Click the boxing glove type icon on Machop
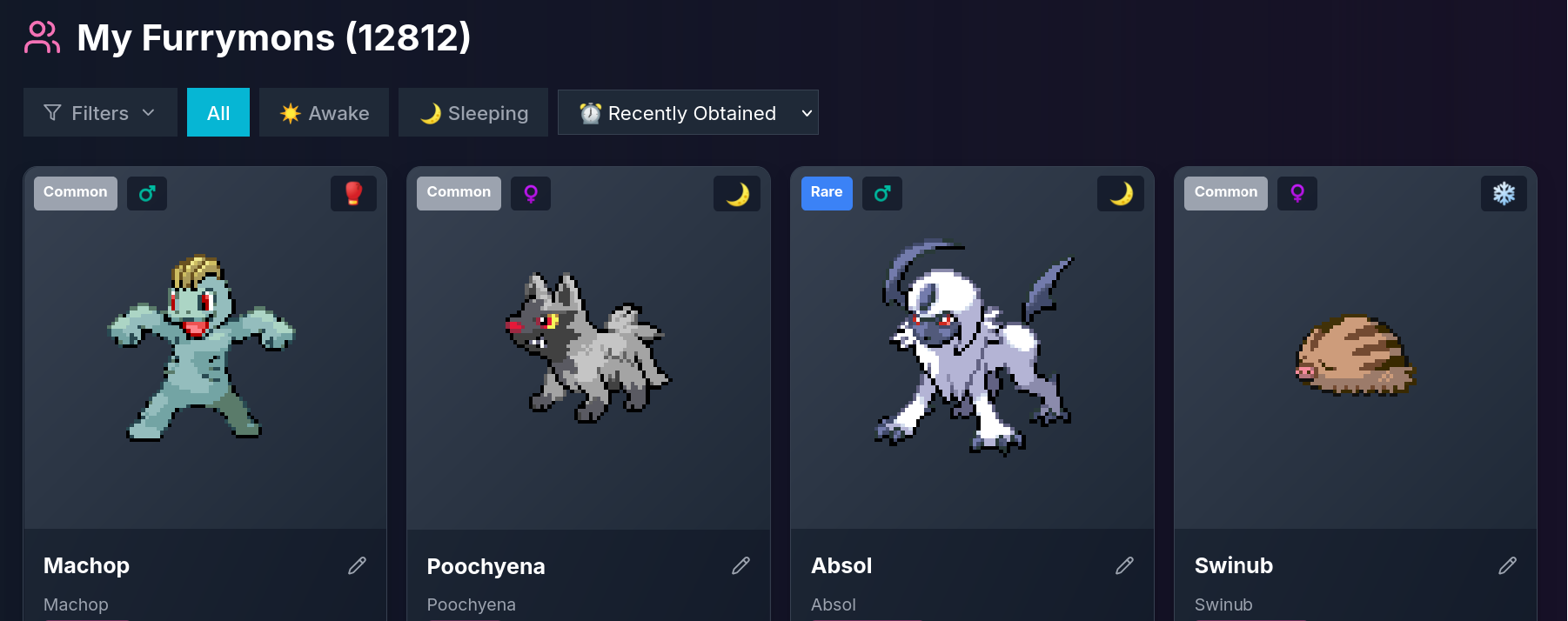This screenshot has height=621, width=1568. (353, 193)
